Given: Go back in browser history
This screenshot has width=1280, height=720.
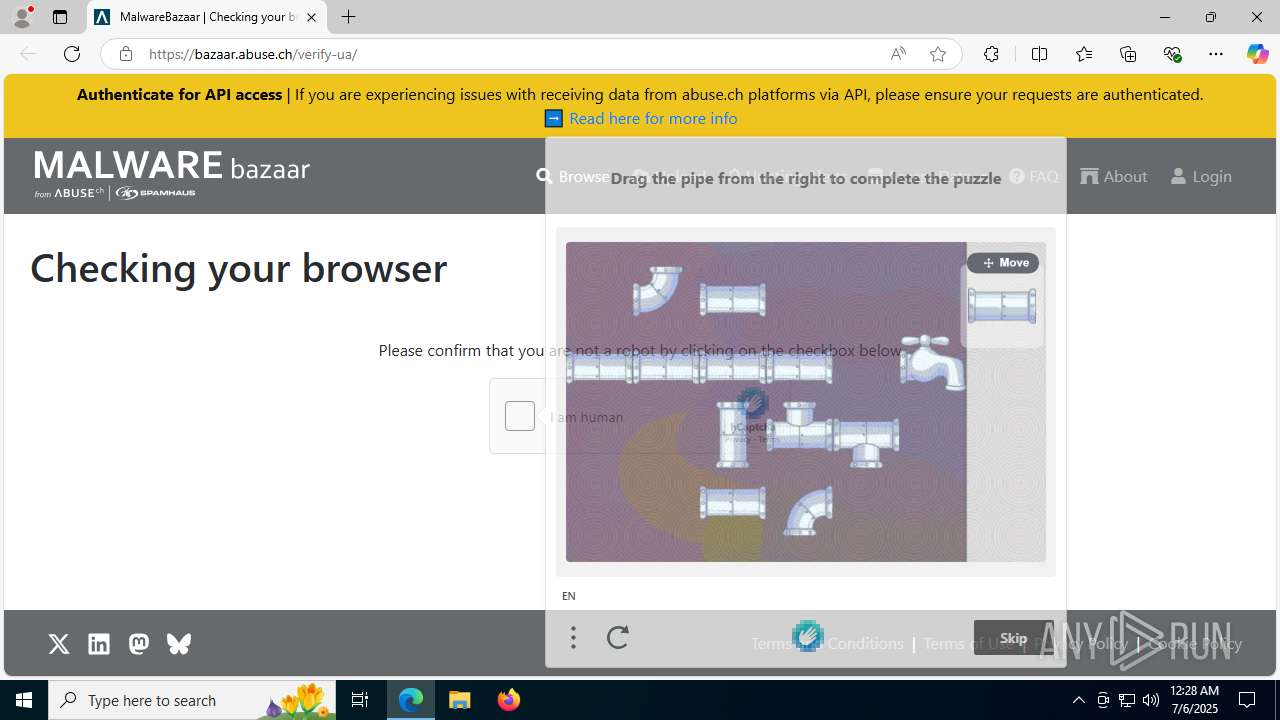Looking at the screenshot, I should (28, 54).
